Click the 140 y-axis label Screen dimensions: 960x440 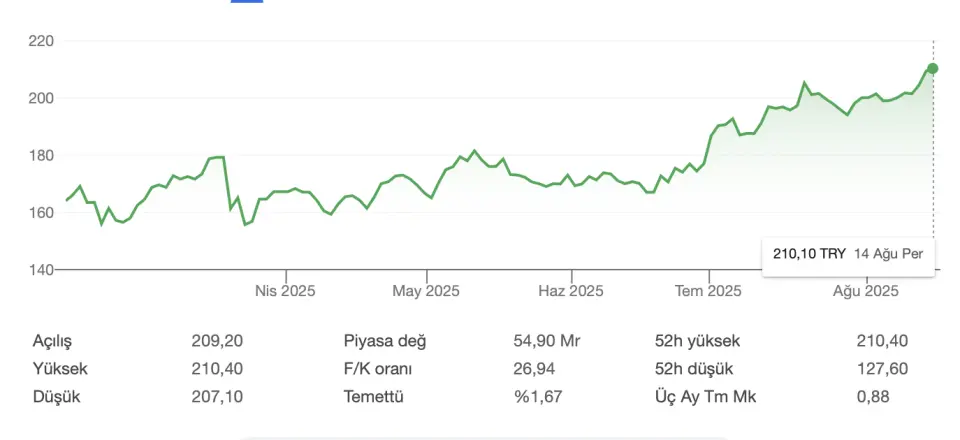click(x=42, y=269)
